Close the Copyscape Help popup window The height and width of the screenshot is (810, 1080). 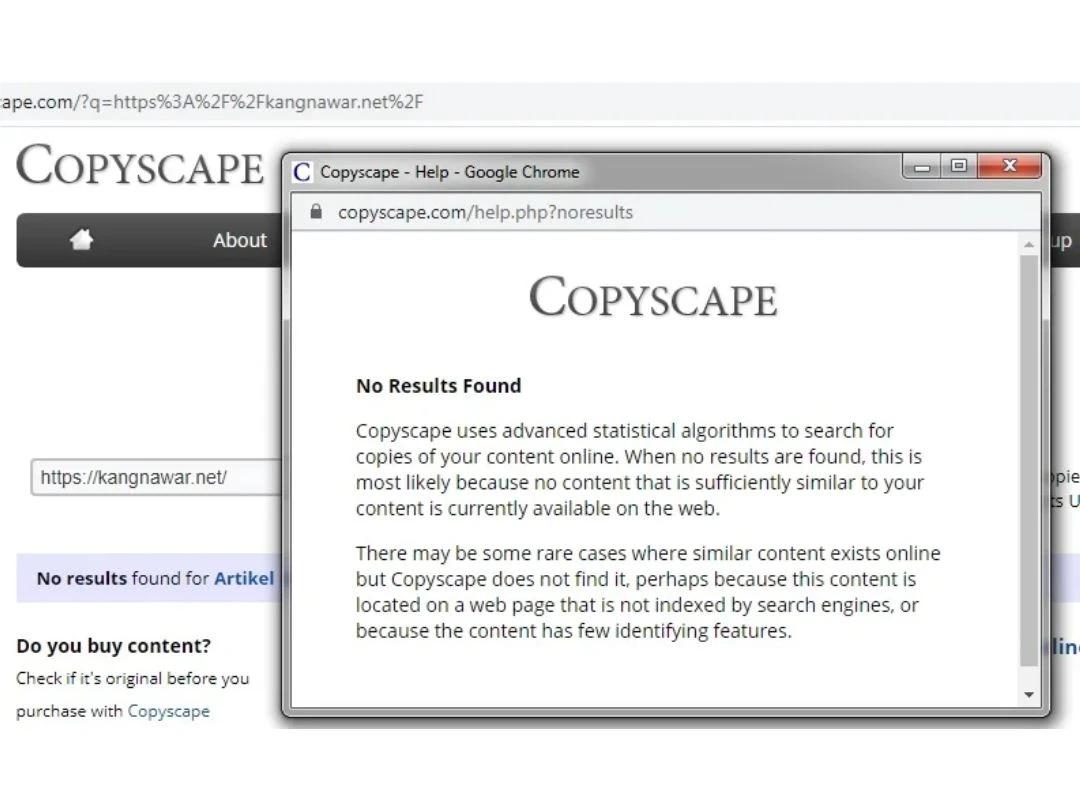(1010, 166)
